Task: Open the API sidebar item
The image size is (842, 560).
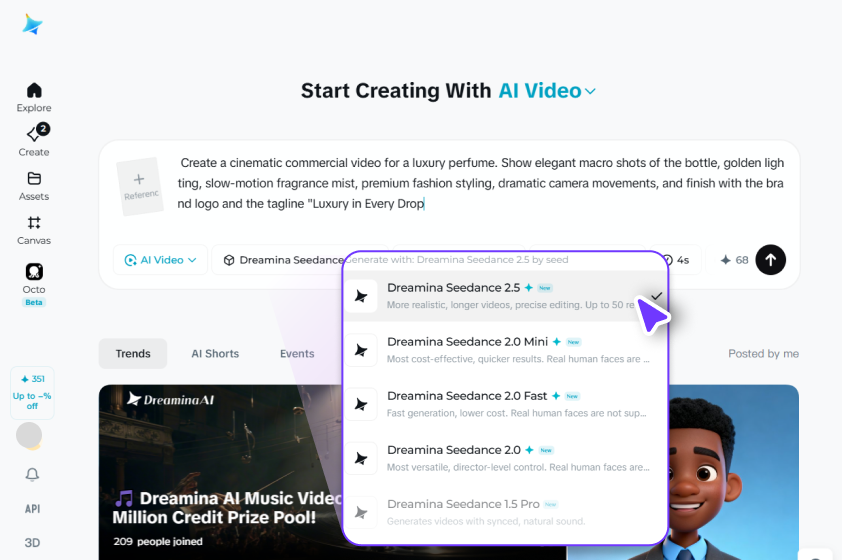Action: [32, 508]
